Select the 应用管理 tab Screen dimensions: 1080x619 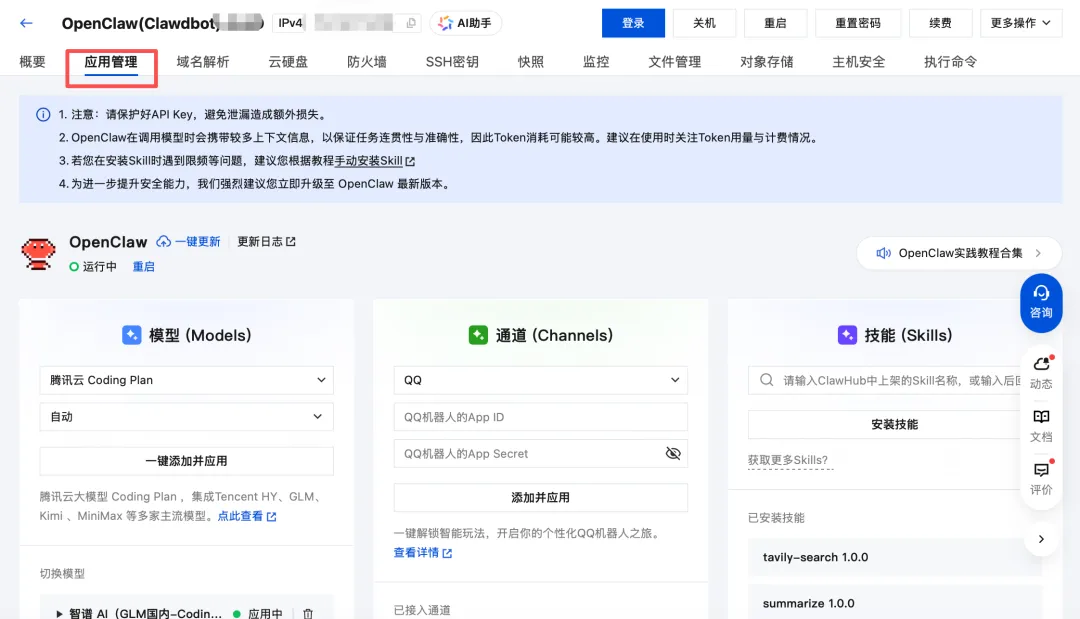coord(111,62)
